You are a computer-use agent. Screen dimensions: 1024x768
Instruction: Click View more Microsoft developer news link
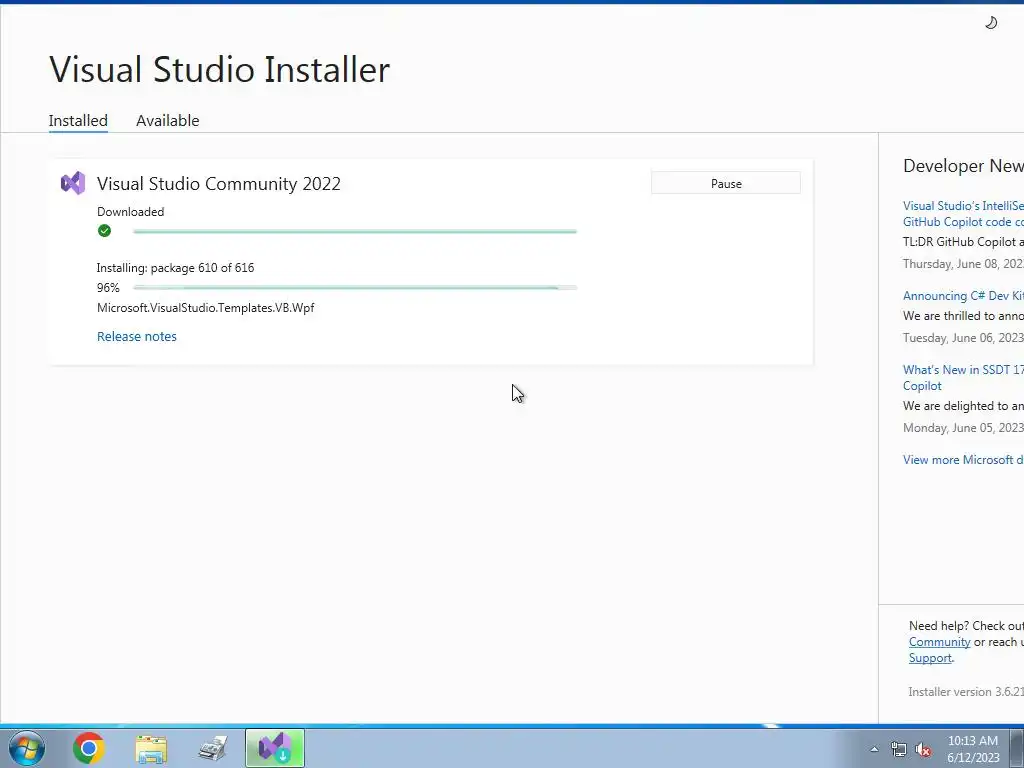tap(963, 460)
